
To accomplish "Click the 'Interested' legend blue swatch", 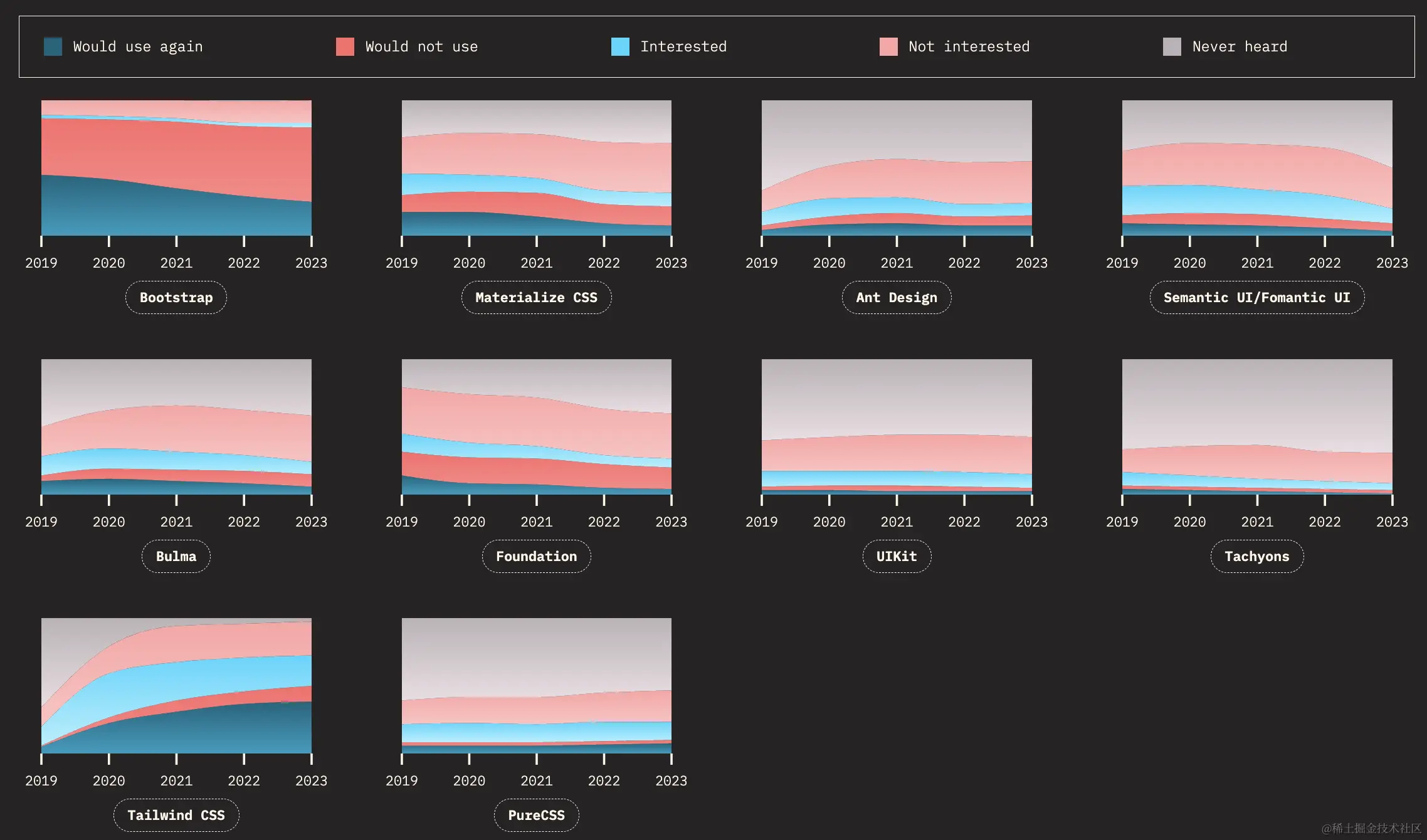I will point(620,46).
